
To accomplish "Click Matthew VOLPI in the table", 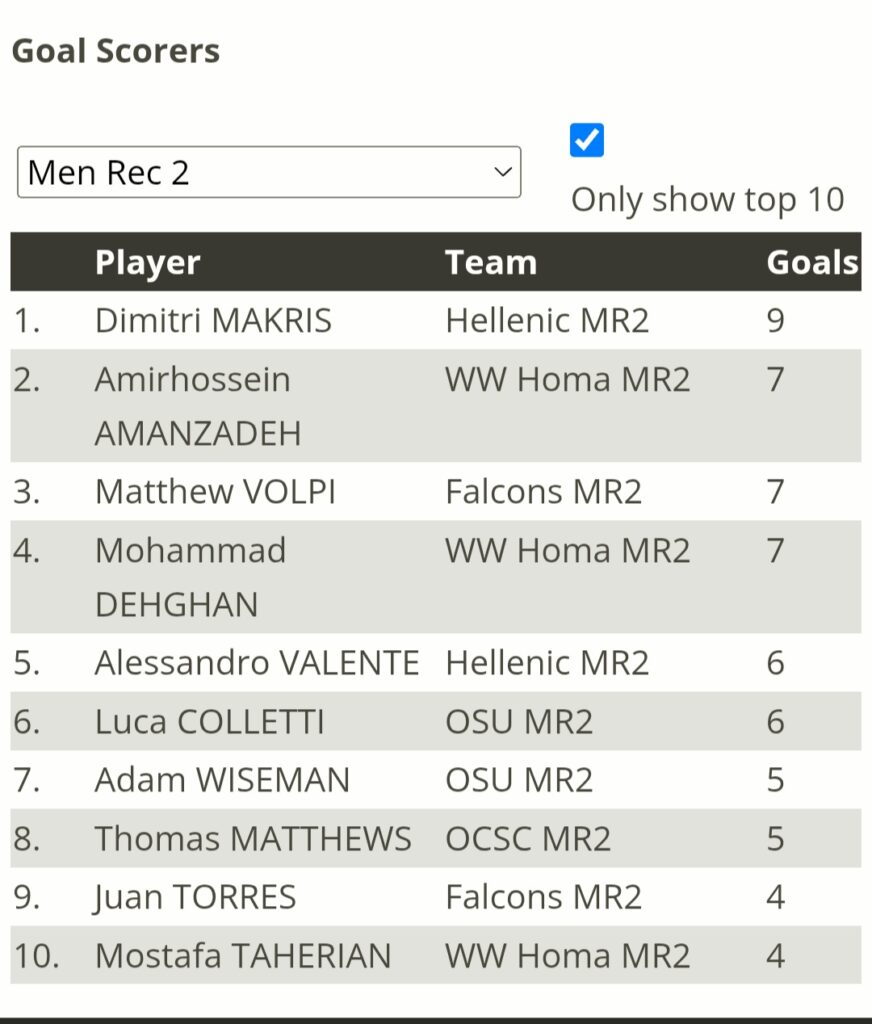I will pyautogui.click(x=216, y=492).
